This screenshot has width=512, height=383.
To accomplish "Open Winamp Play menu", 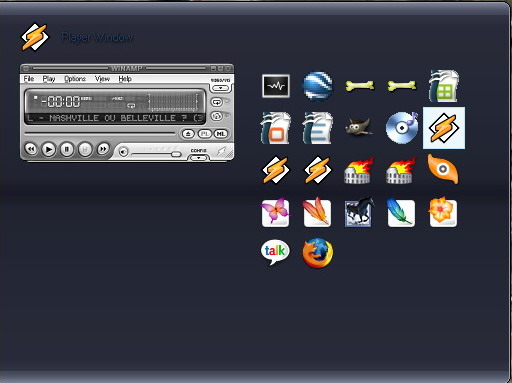I will (x=49, y=79).
